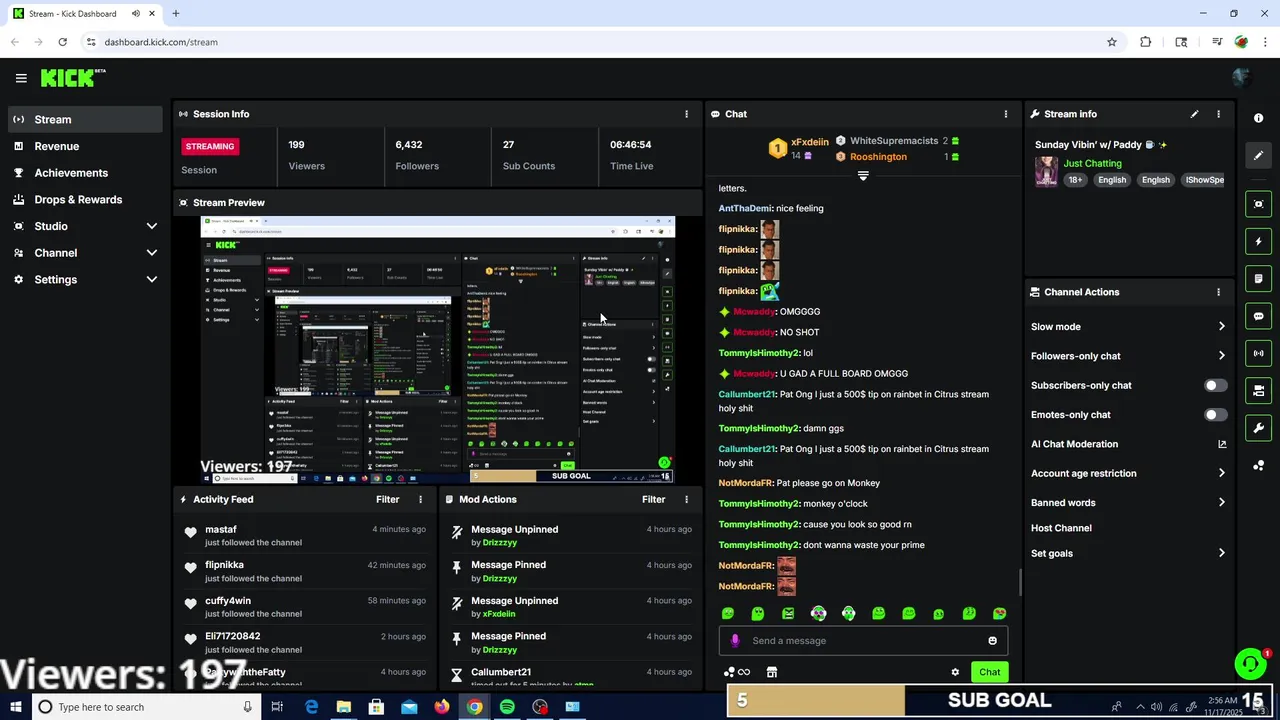This screenshot has height=720, width=1280.
Task: Expand the Channel sidebar section
Action: (151, 253)
